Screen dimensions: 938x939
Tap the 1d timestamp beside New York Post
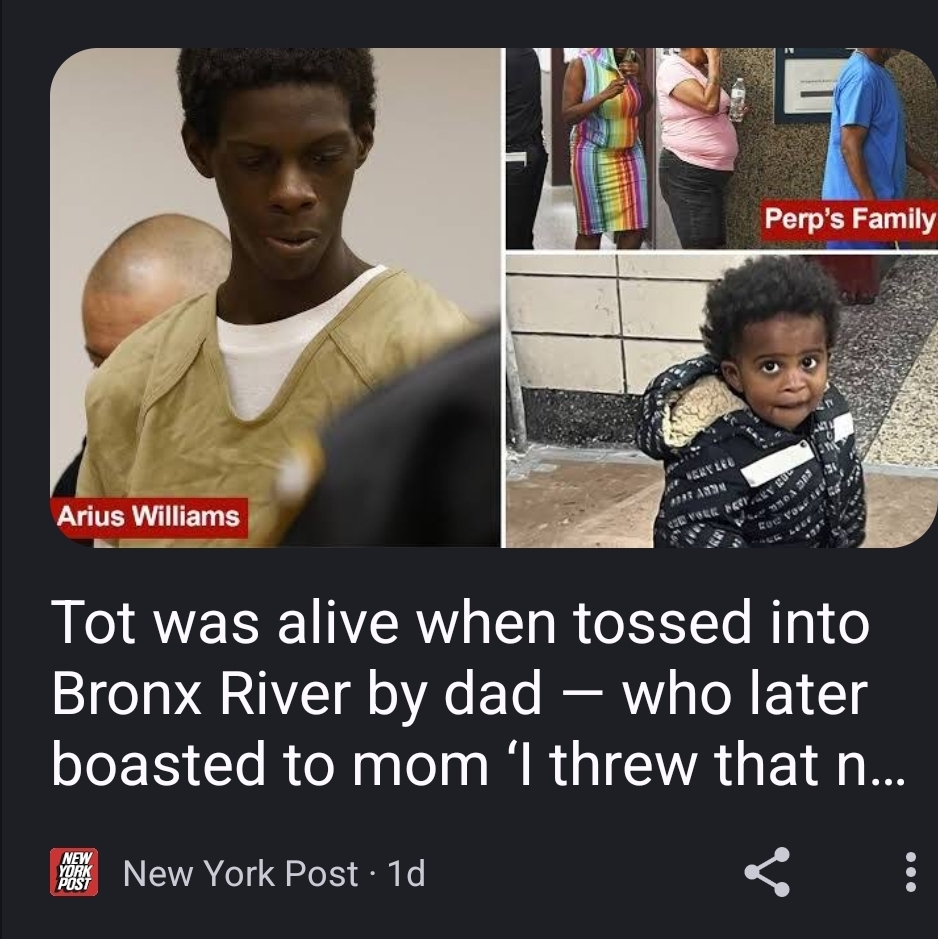tap(407, 873)
